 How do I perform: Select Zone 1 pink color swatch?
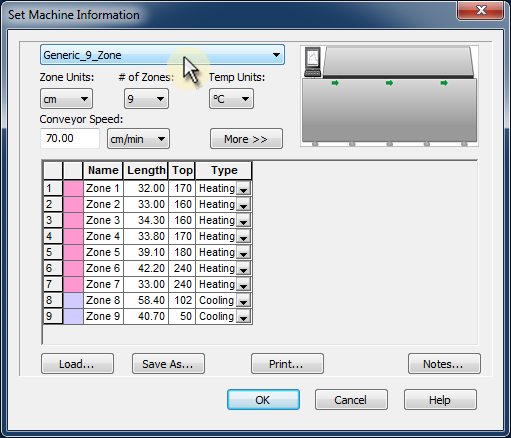73,188
